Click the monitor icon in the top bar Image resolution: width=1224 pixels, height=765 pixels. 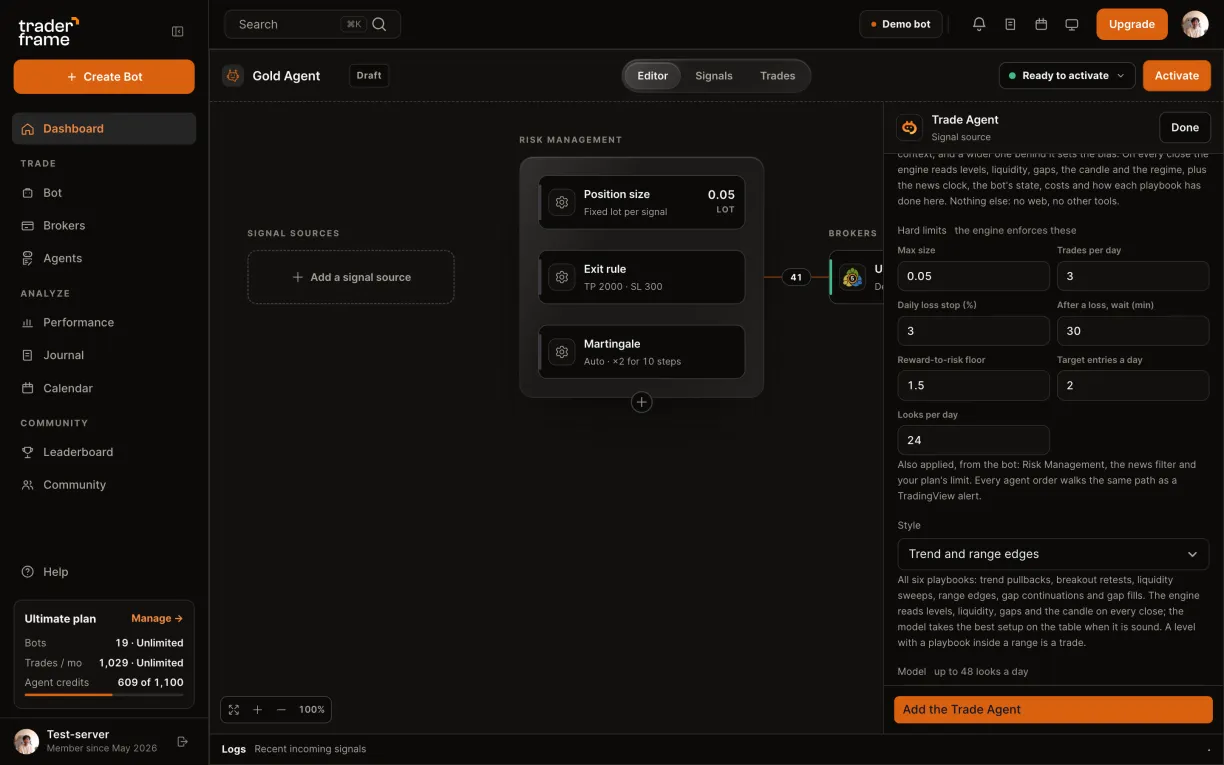(x=1072, y=24)
